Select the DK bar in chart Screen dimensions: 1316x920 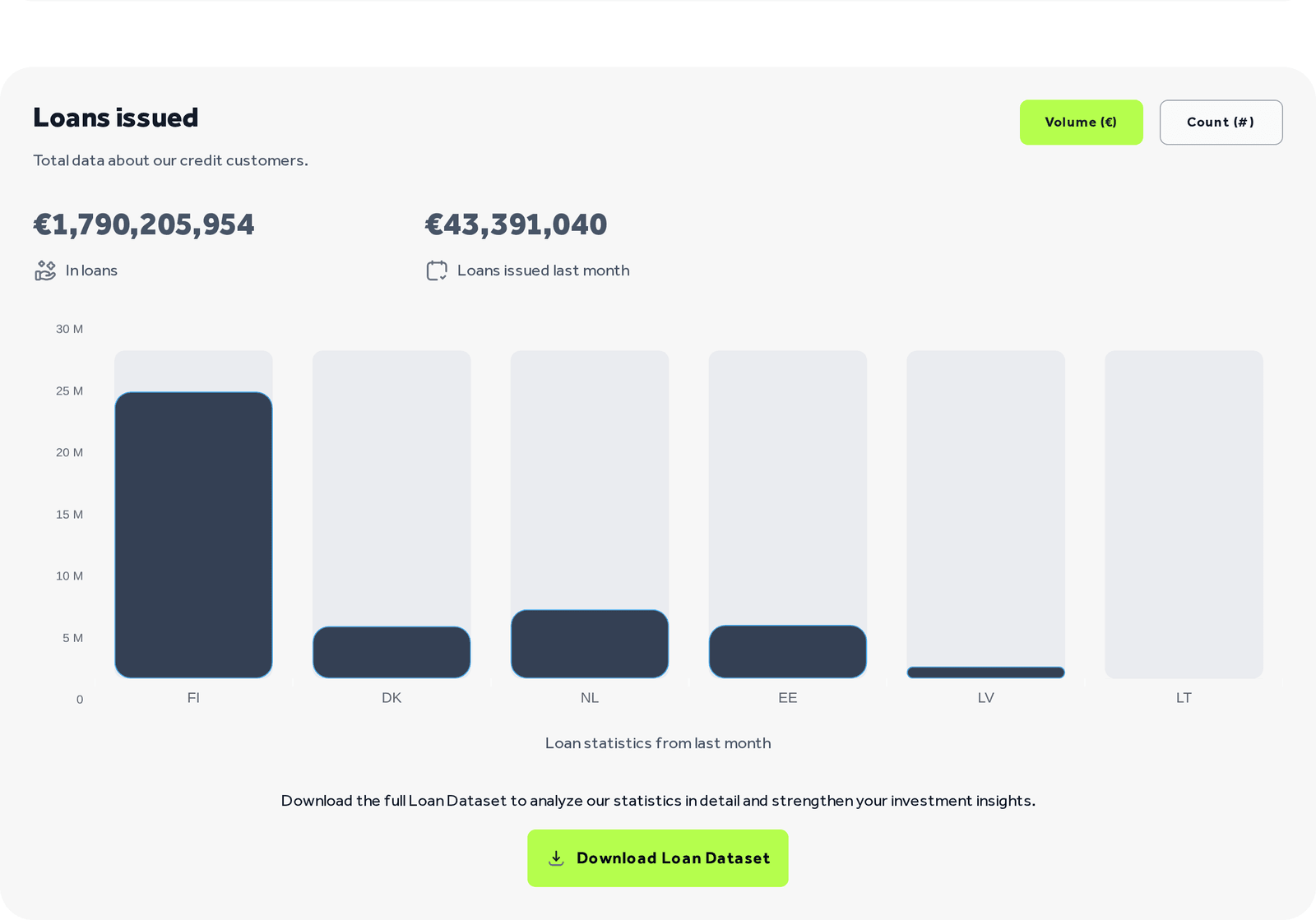[x=392, y=653]
